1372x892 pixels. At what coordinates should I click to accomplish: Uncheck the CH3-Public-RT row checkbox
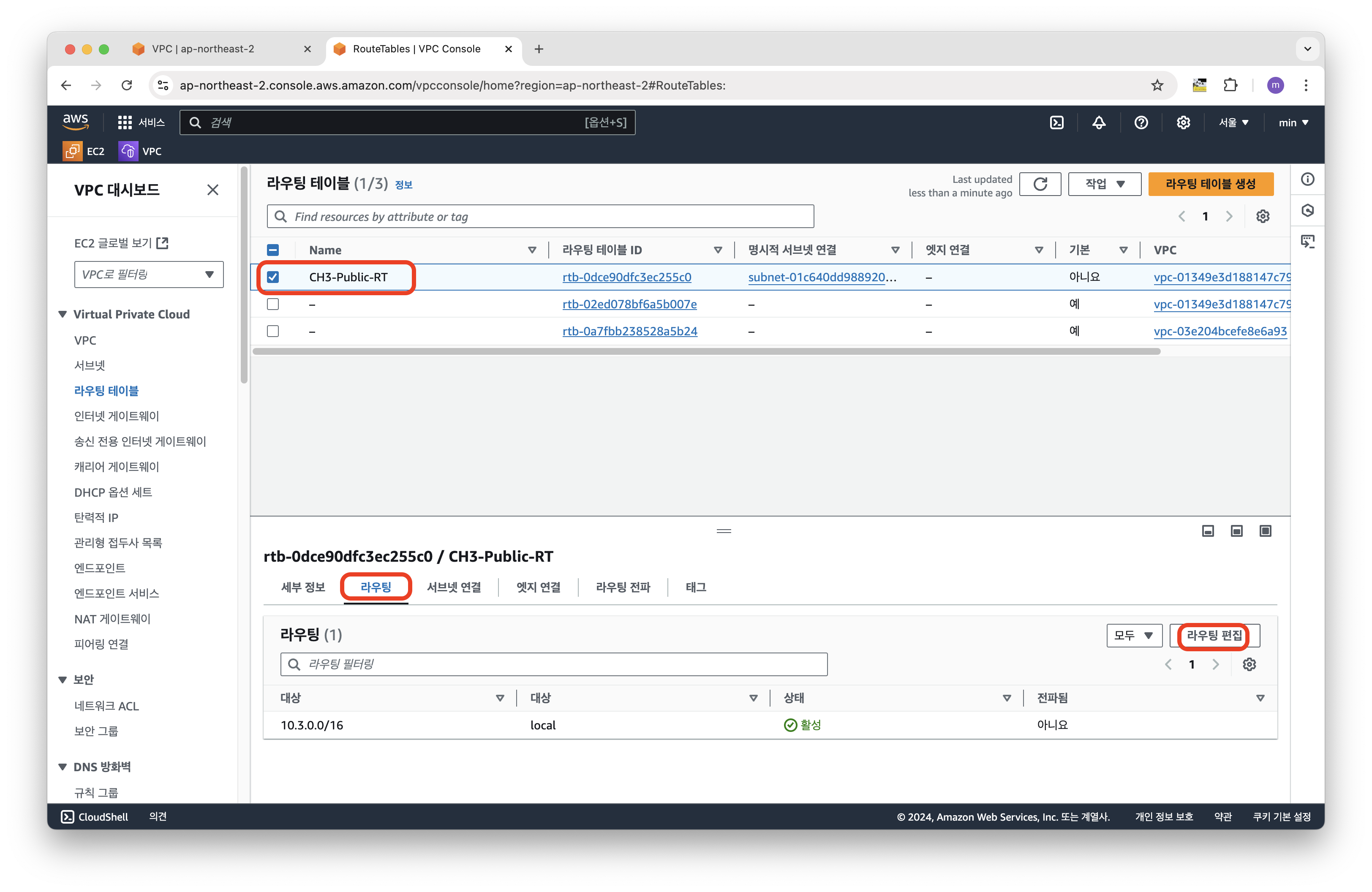273,277
